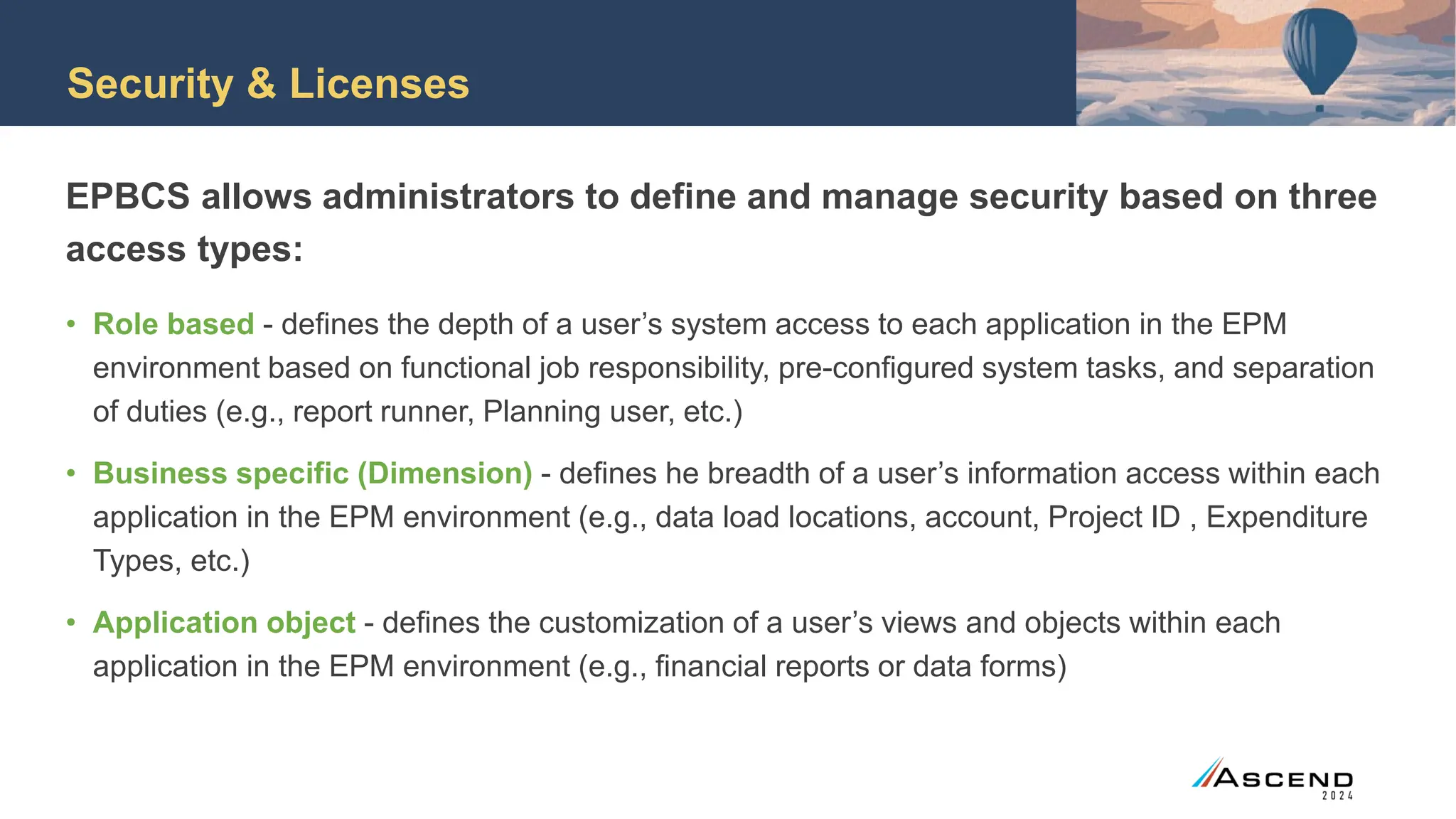Click the line 'of duties (e.g., report runner, Planning user, etc.)'

tap(418, 412)
